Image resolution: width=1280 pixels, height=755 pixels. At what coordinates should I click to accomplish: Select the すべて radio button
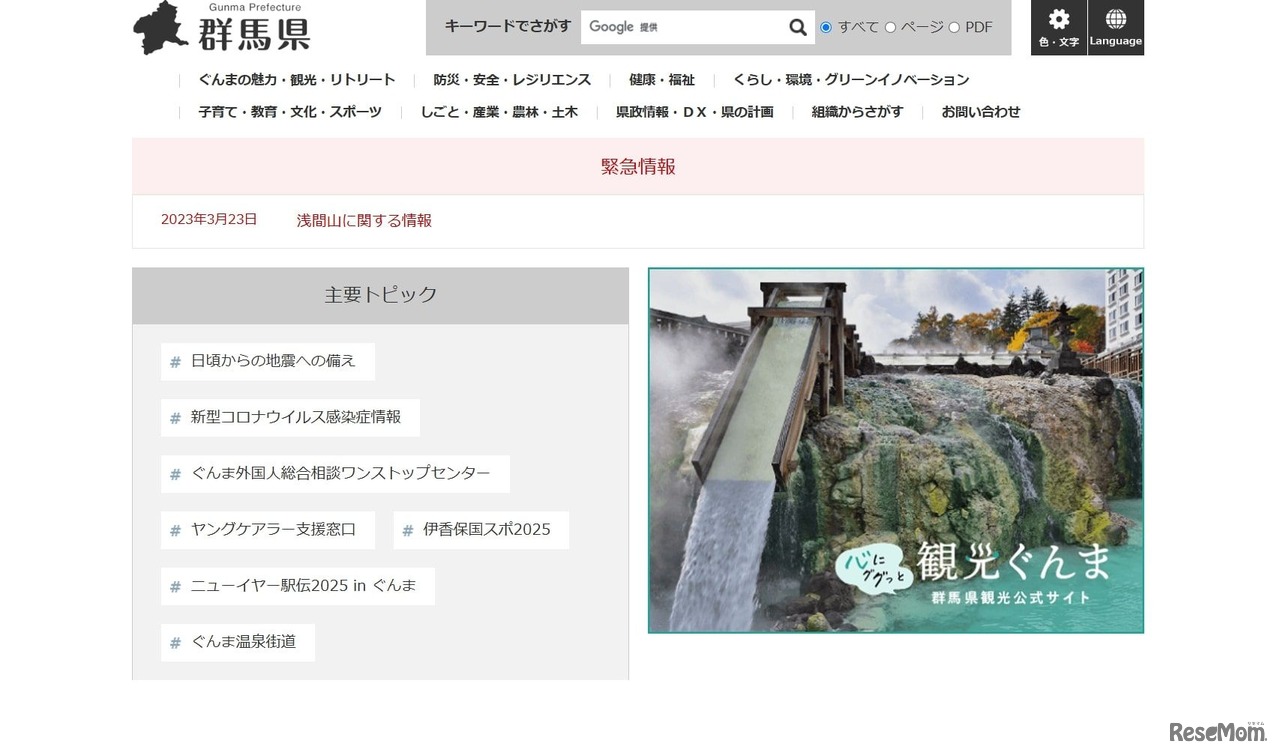coord(826,28)
